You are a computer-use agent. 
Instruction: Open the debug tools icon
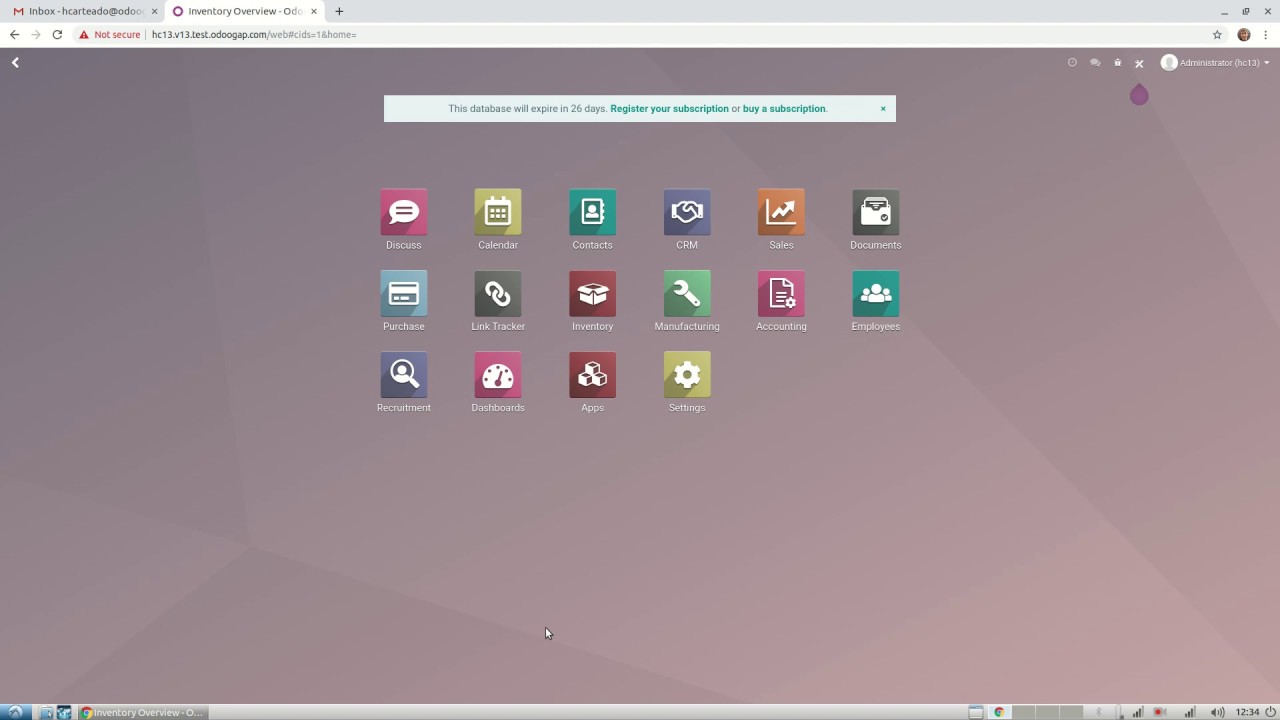pos(1139,63)
